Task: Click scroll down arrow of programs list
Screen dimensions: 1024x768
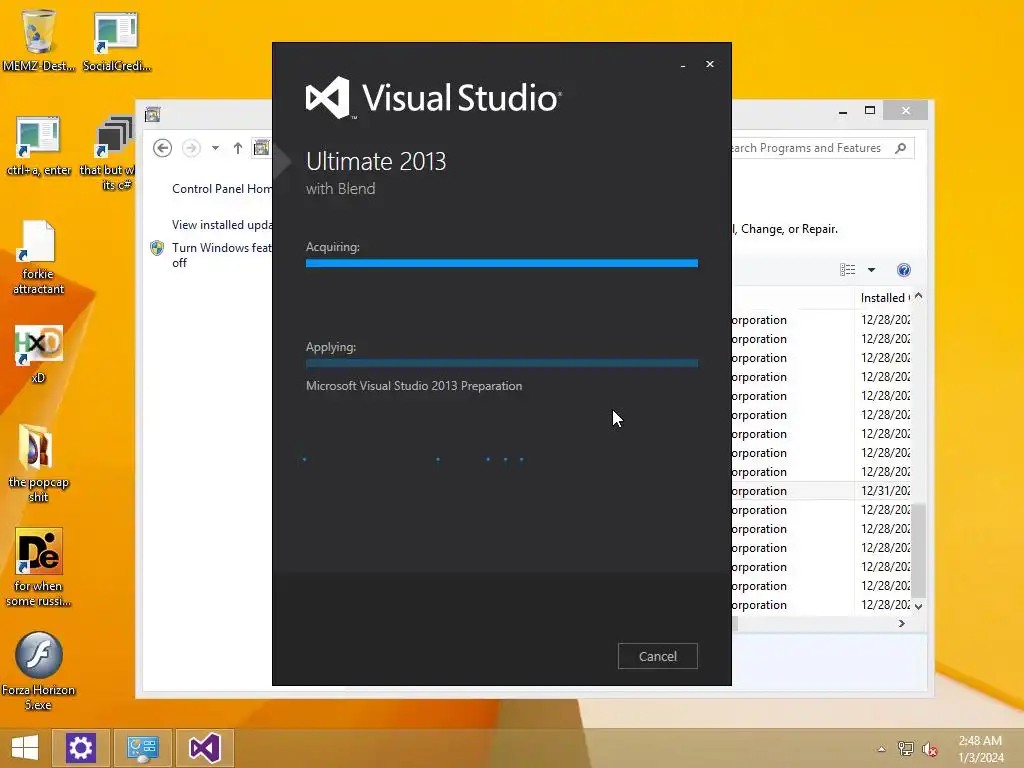Action: point(919,607)
